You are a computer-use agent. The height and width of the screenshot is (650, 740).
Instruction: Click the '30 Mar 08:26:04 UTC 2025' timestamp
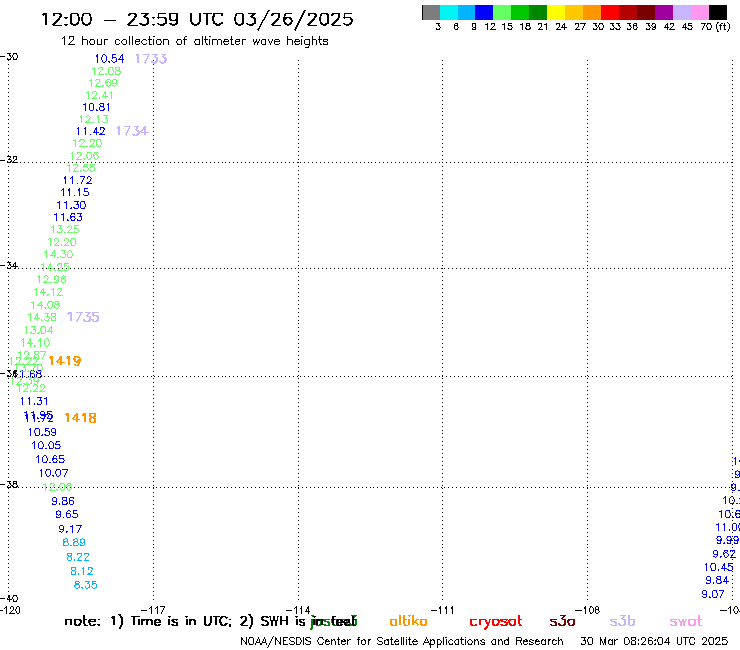pyautogui.click(x=654, y=641)
